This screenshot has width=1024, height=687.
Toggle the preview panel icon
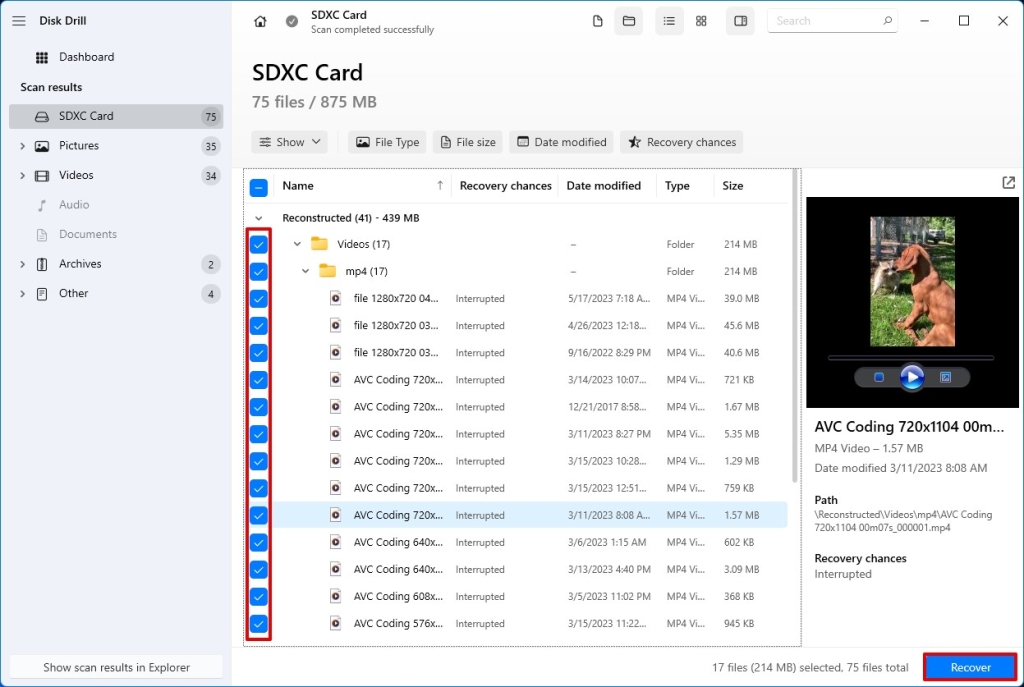coord(740,20)
